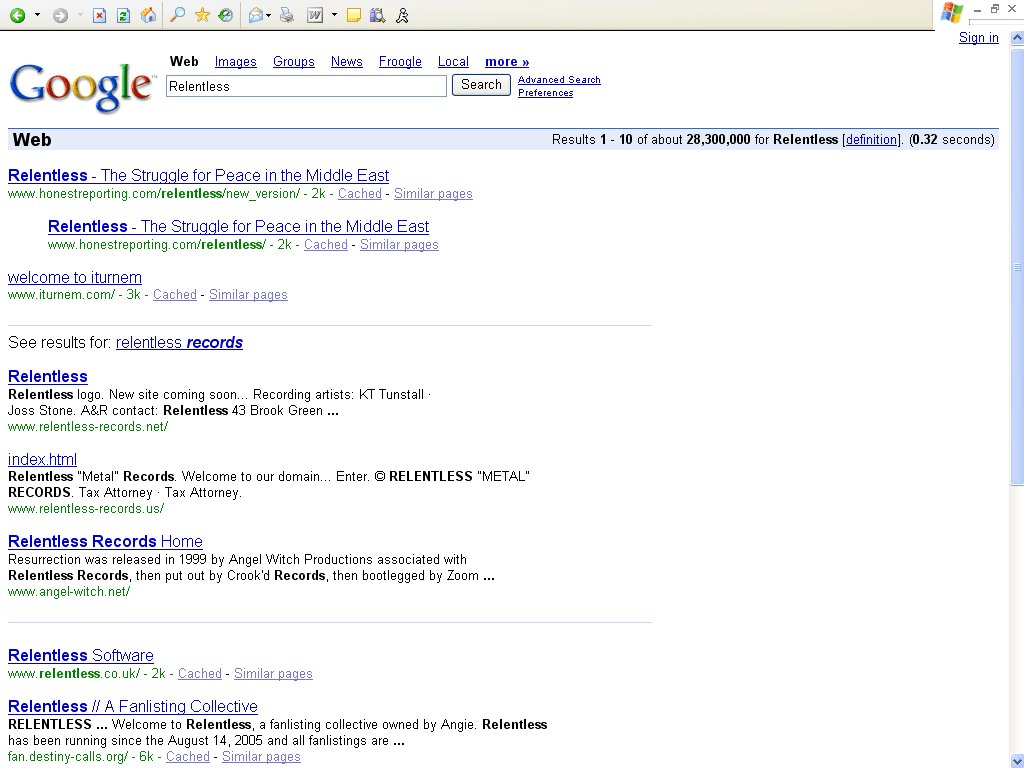Open the Relentless Records Home result
Screen dimensions: 1024x768
[x=105, y=542]
